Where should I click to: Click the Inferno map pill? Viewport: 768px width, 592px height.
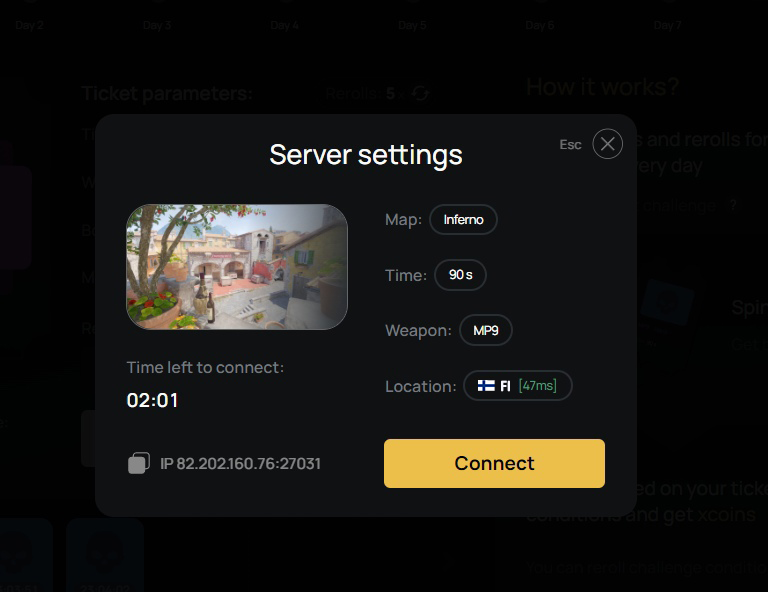463,219
